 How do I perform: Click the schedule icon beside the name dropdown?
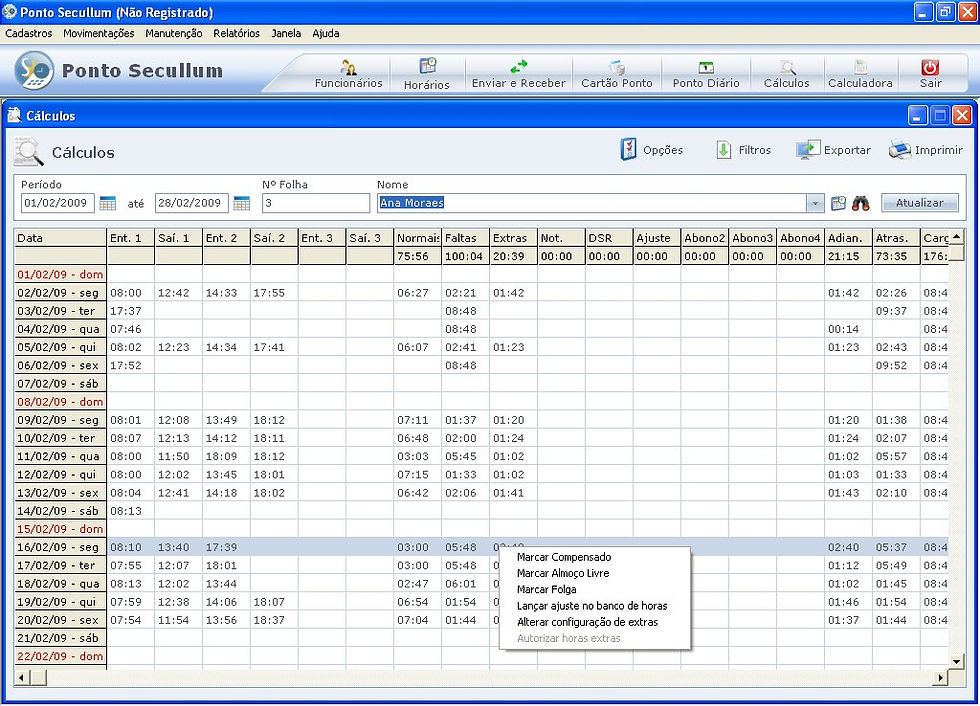pyautogui.click(x=838, y=203)
